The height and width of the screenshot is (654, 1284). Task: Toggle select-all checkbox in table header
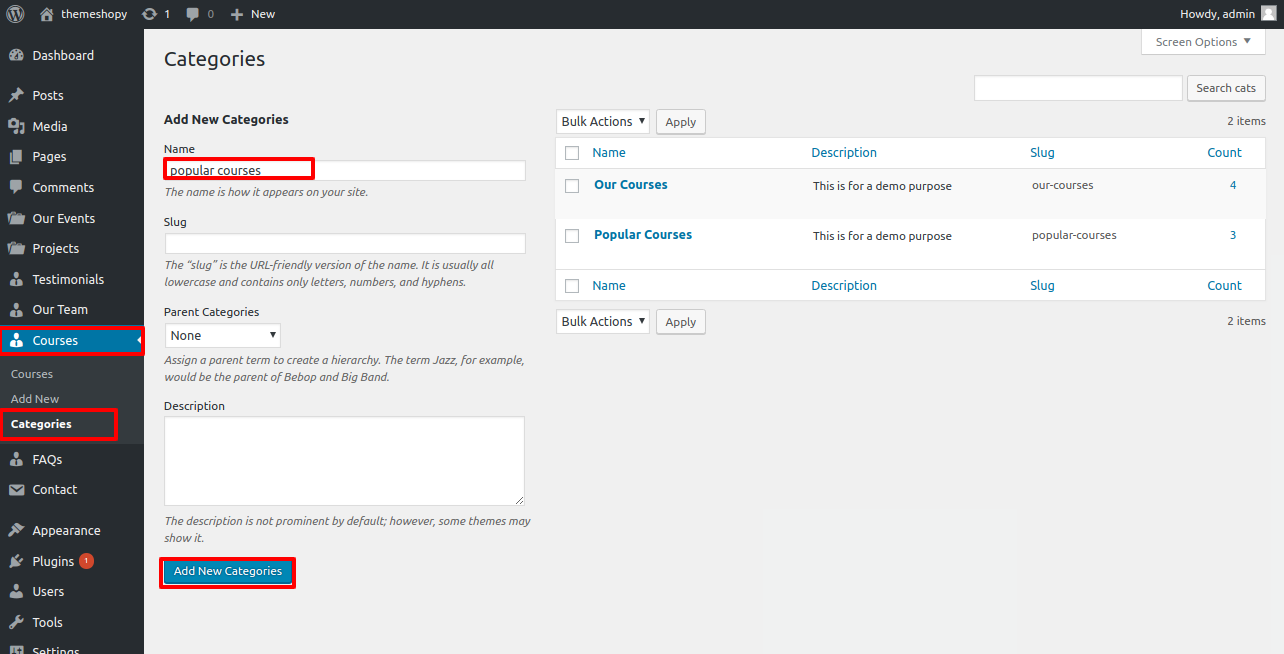[x=572, y=153]
